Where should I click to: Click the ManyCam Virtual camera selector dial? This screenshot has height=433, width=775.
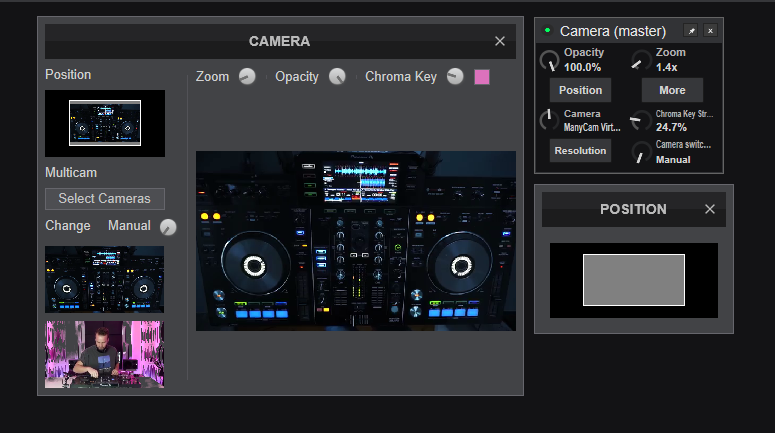549,122
